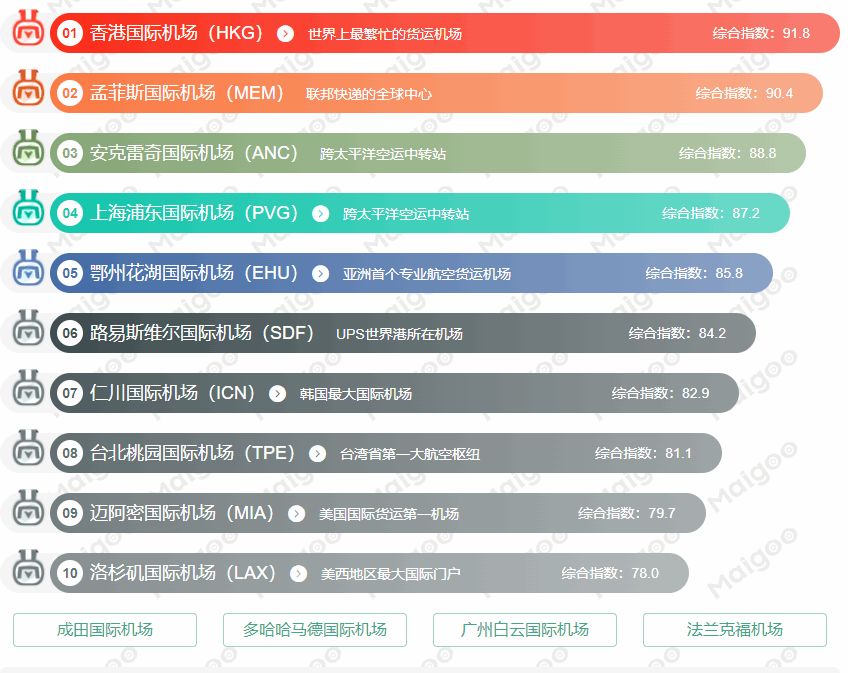Expand details arrow after 迈阿密国际机场 (MIA)

pyautogui.click(x=296, y=514)
